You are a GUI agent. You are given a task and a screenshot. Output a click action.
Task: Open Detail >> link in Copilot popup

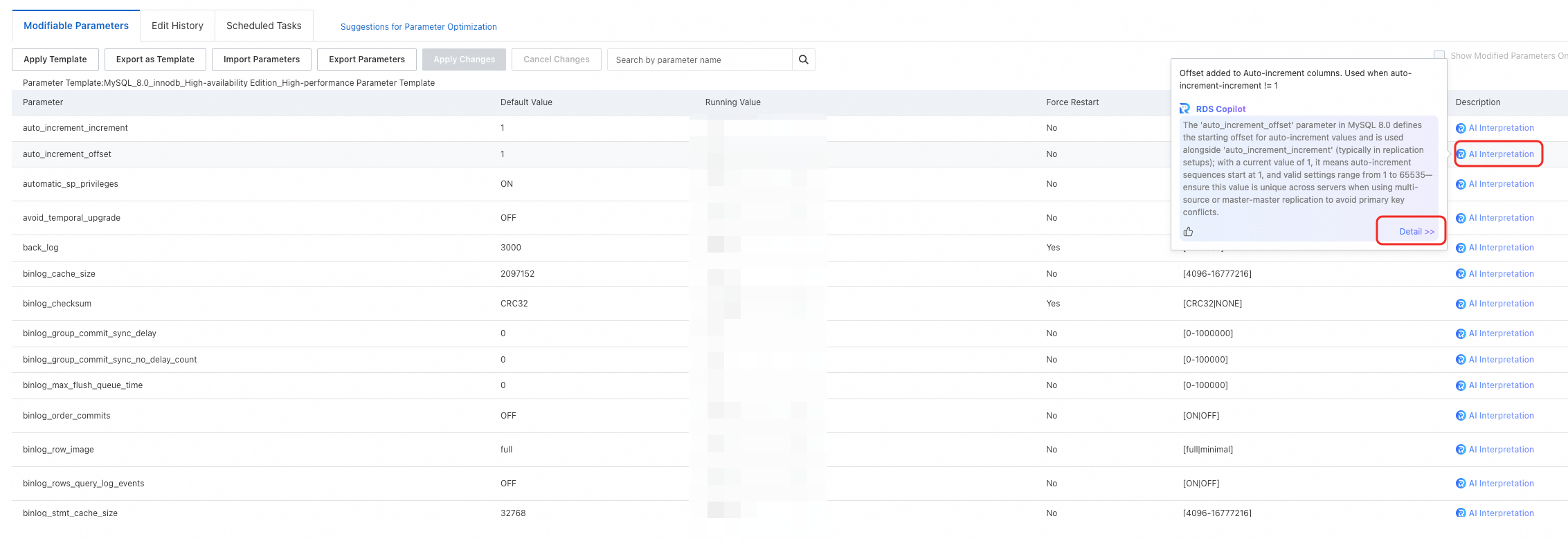tap(1416, 232)
